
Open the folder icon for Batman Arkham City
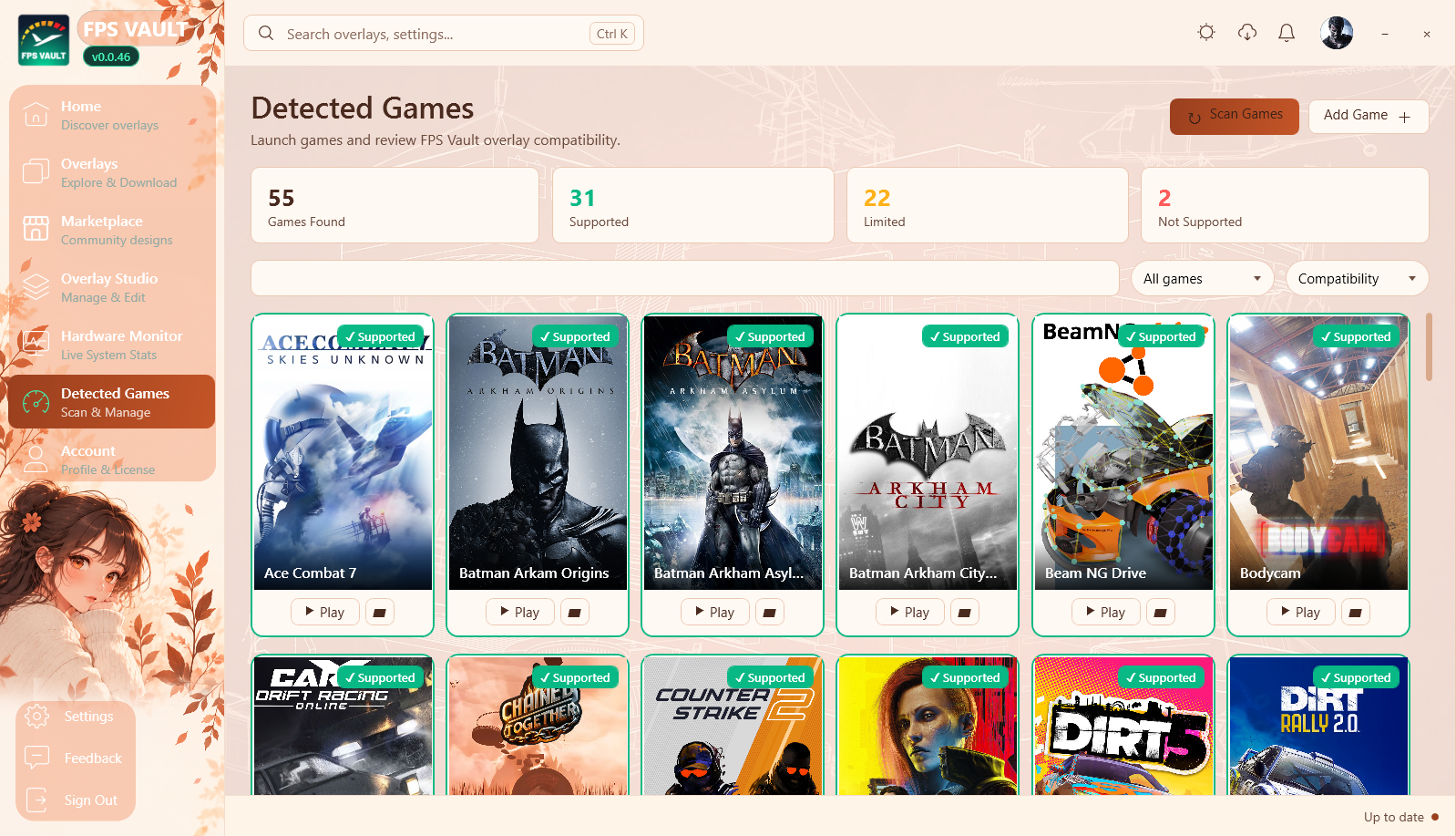tap(965, 613)
